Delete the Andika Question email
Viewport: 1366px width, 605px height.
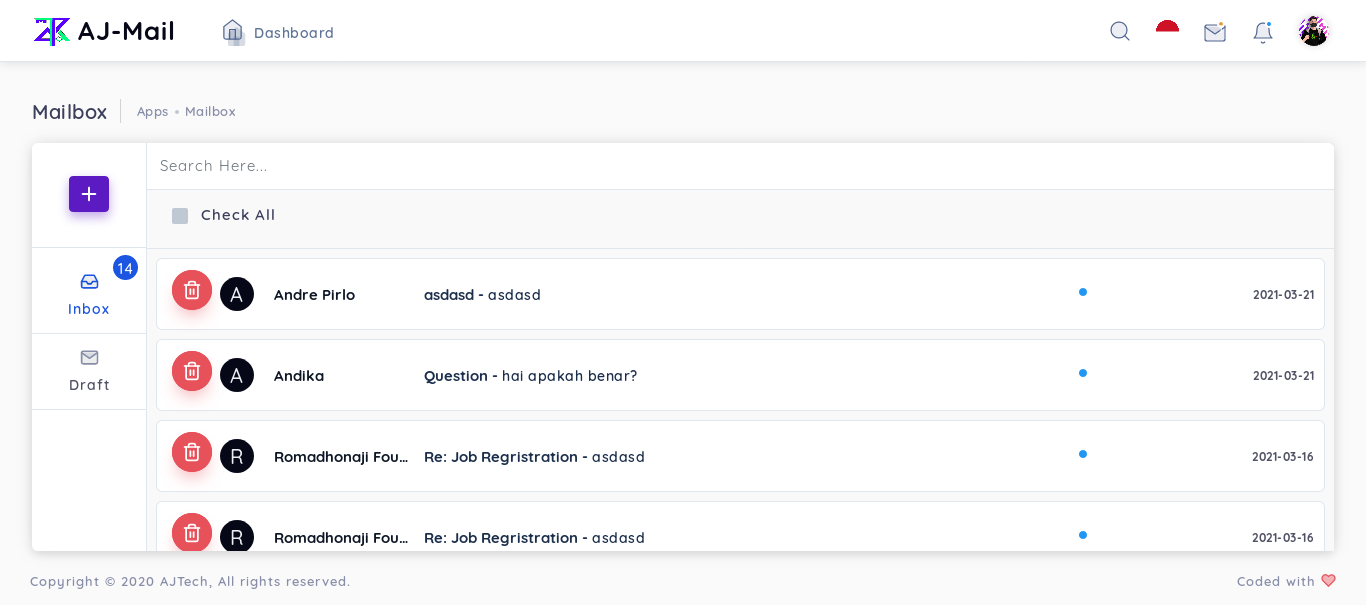click(x=192, y=371)
